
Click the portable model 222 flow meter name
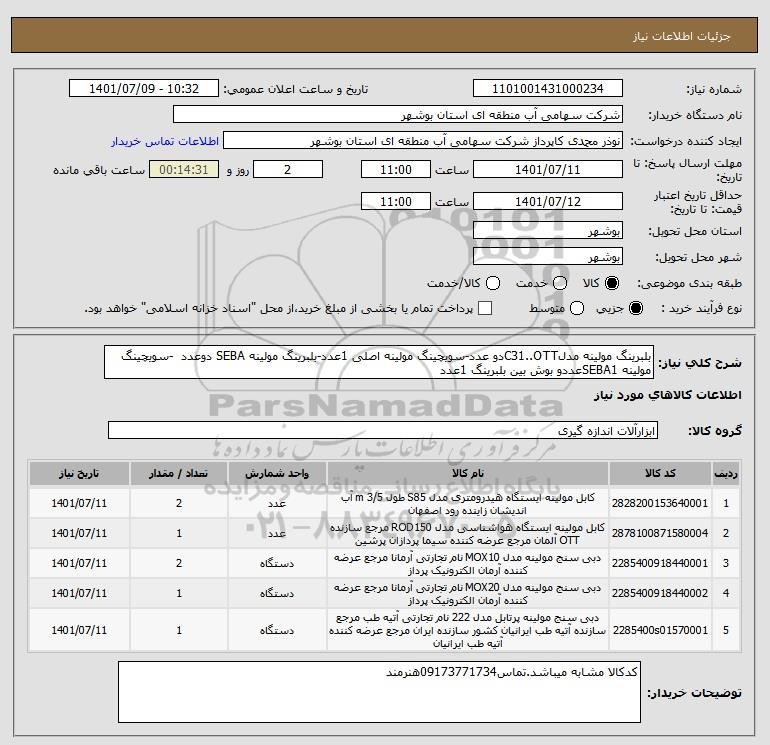[468, 630]
